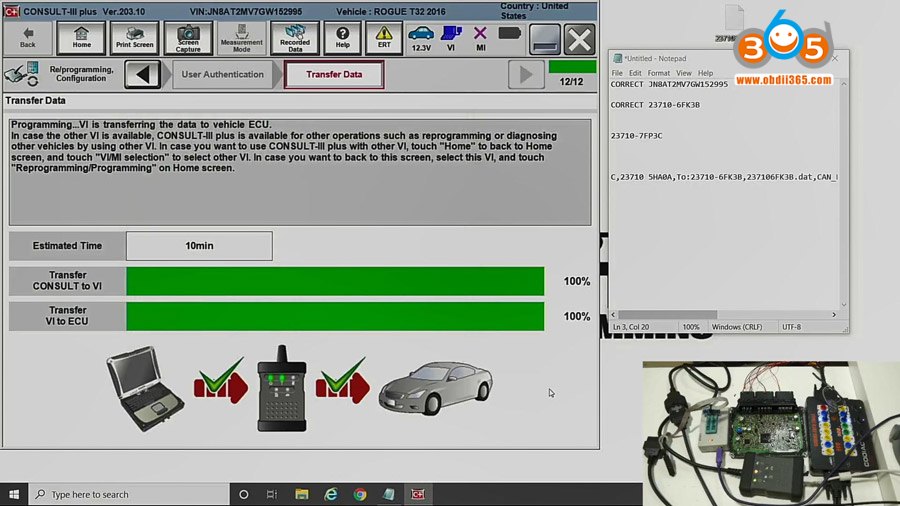Click Notepad horizontal scroll left arrow
This screenshot has width=900, height=506.
pos(613,314)
